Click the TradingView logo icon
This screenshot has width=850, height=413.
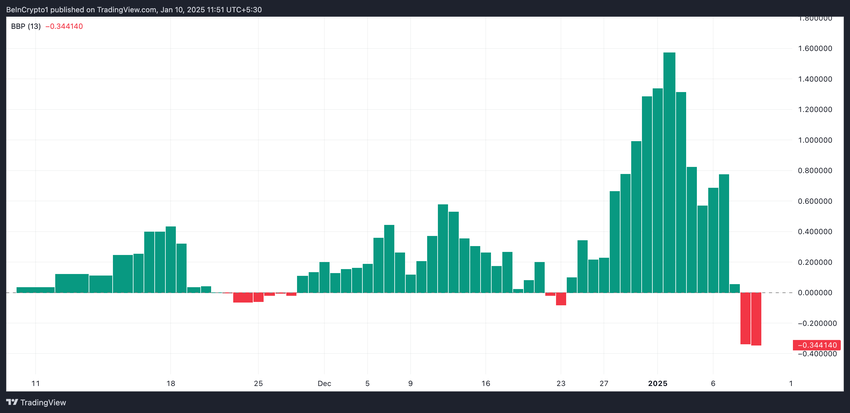click(x=11, y=403)
